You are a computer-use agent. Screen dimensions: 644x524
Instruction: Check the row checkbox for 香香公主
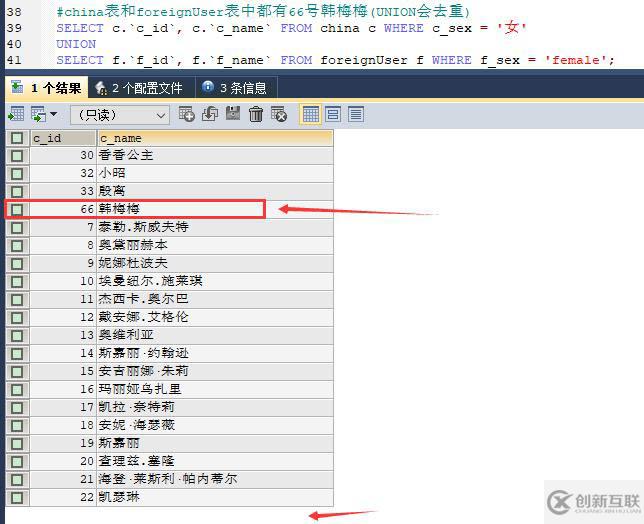click(17, 156)
